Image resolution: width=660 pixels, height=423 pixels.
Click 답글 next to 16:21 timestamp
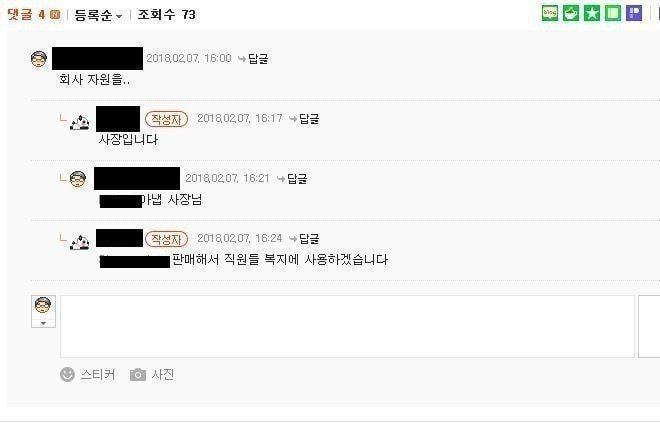pos(292,179)
